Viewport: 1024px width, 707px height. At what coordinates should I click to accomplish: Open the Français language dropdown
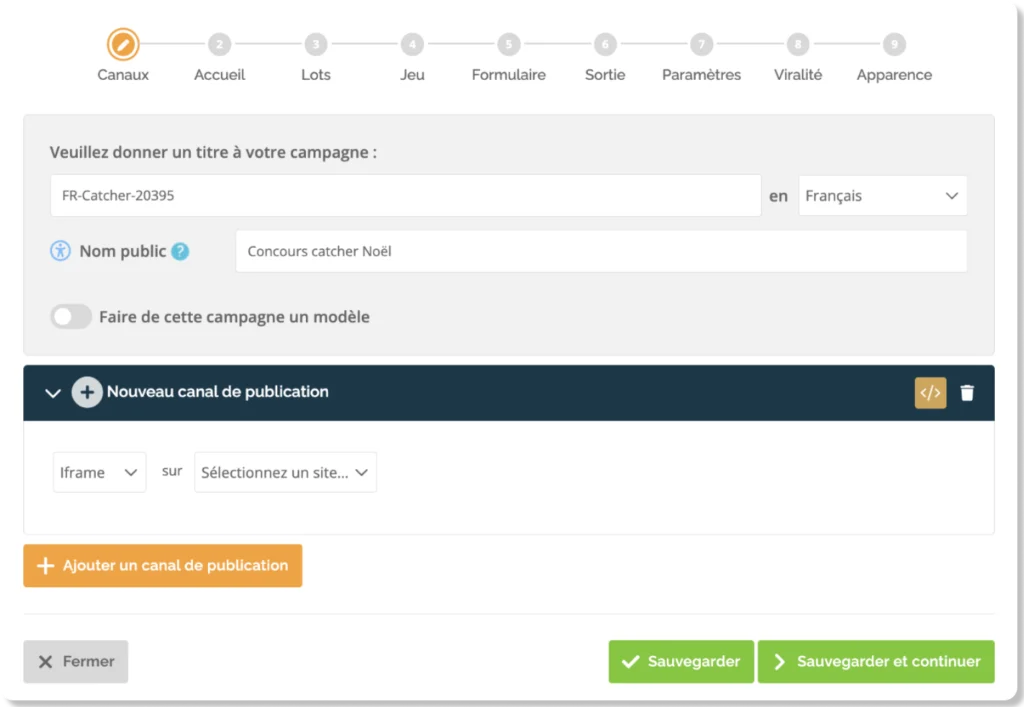[882, 196]
